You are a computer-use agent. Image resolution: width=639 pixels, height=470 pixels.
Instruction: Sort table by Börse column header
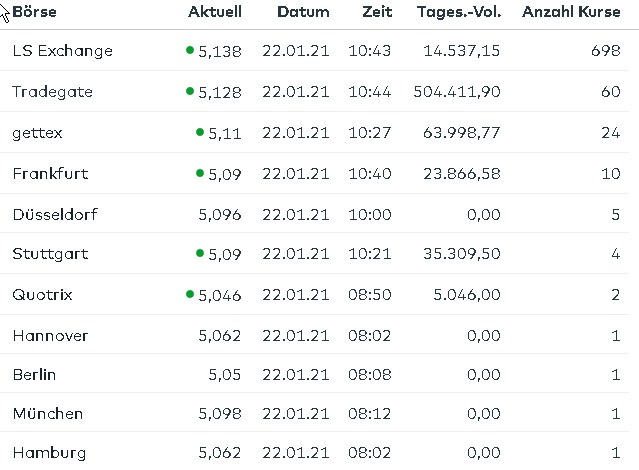pos(35,12)
